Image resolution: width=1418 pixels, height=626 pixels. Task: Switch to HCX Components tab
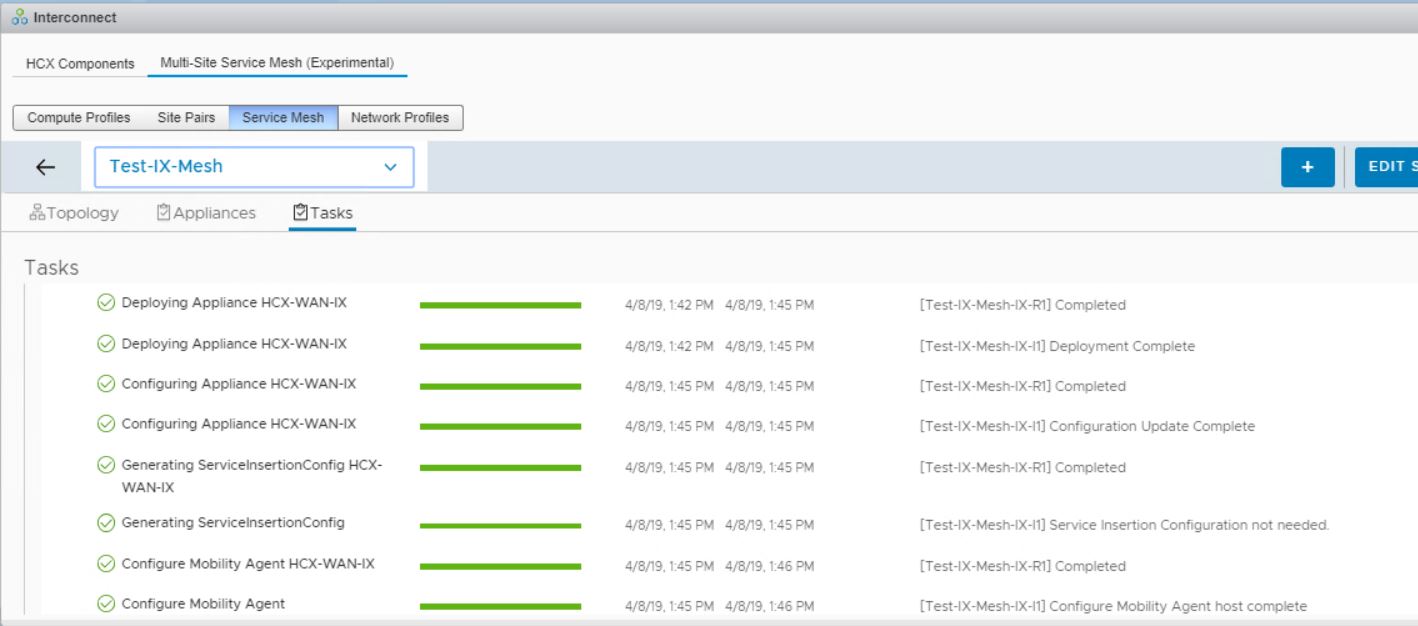pos(80,63)
